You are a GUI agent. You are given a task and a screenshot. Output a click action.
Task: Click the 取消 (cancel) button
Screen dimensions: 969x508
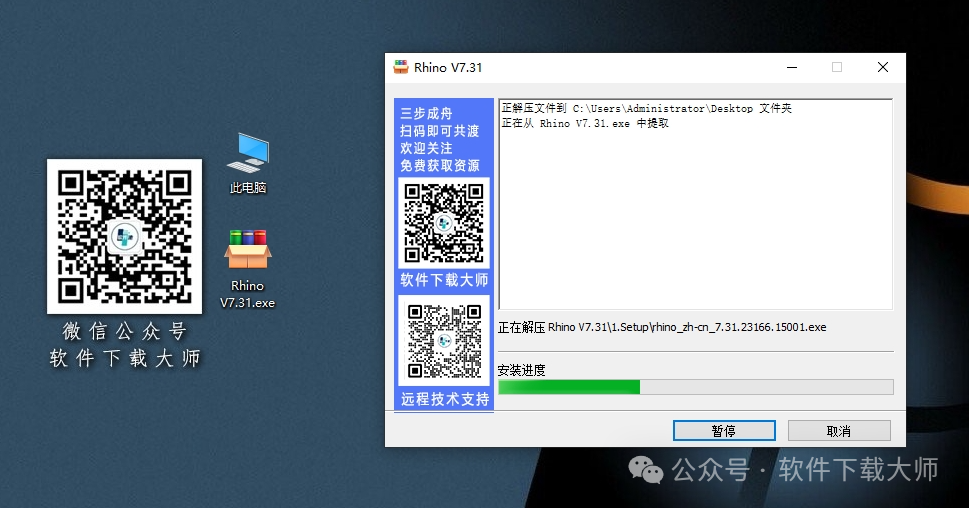tap(839, 431)
